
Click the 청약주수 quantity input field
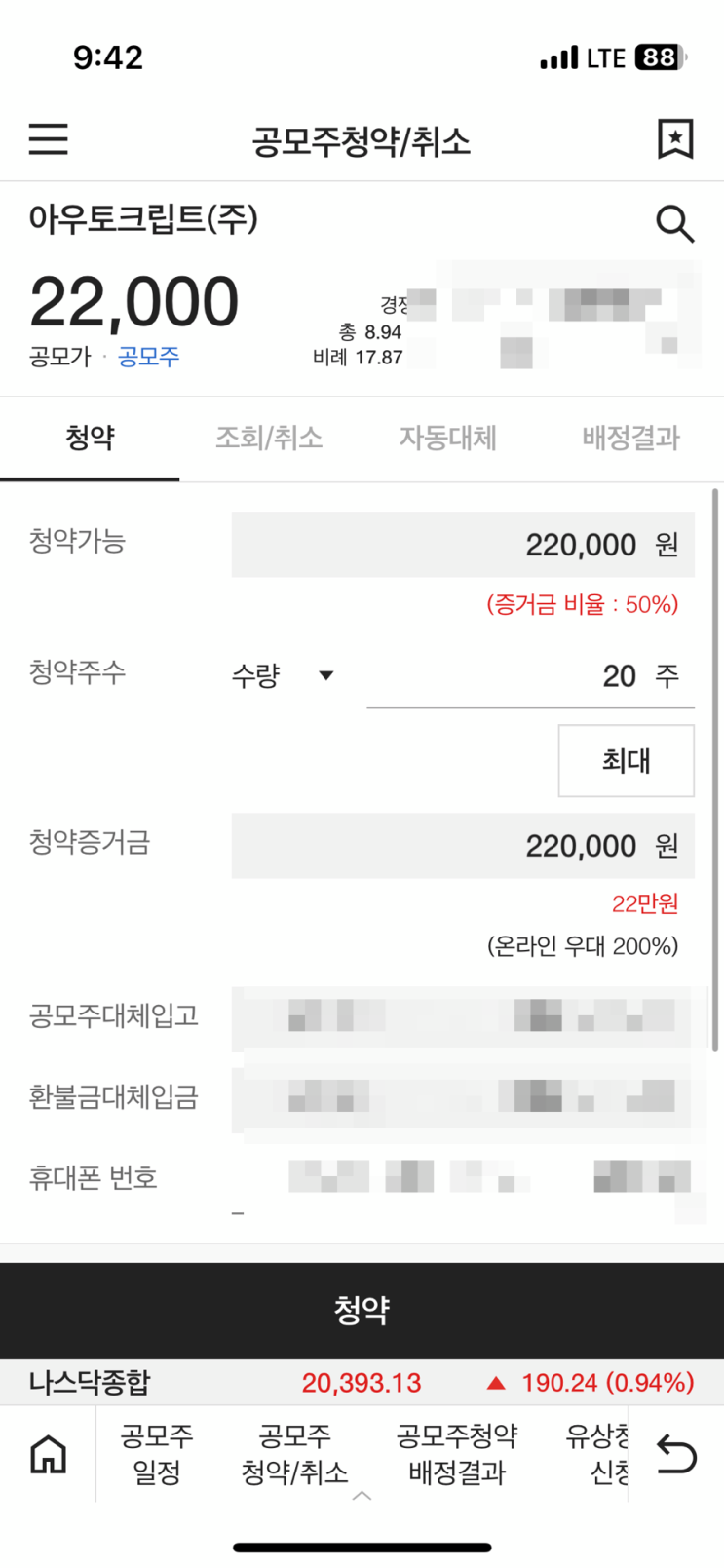point(529,676)
